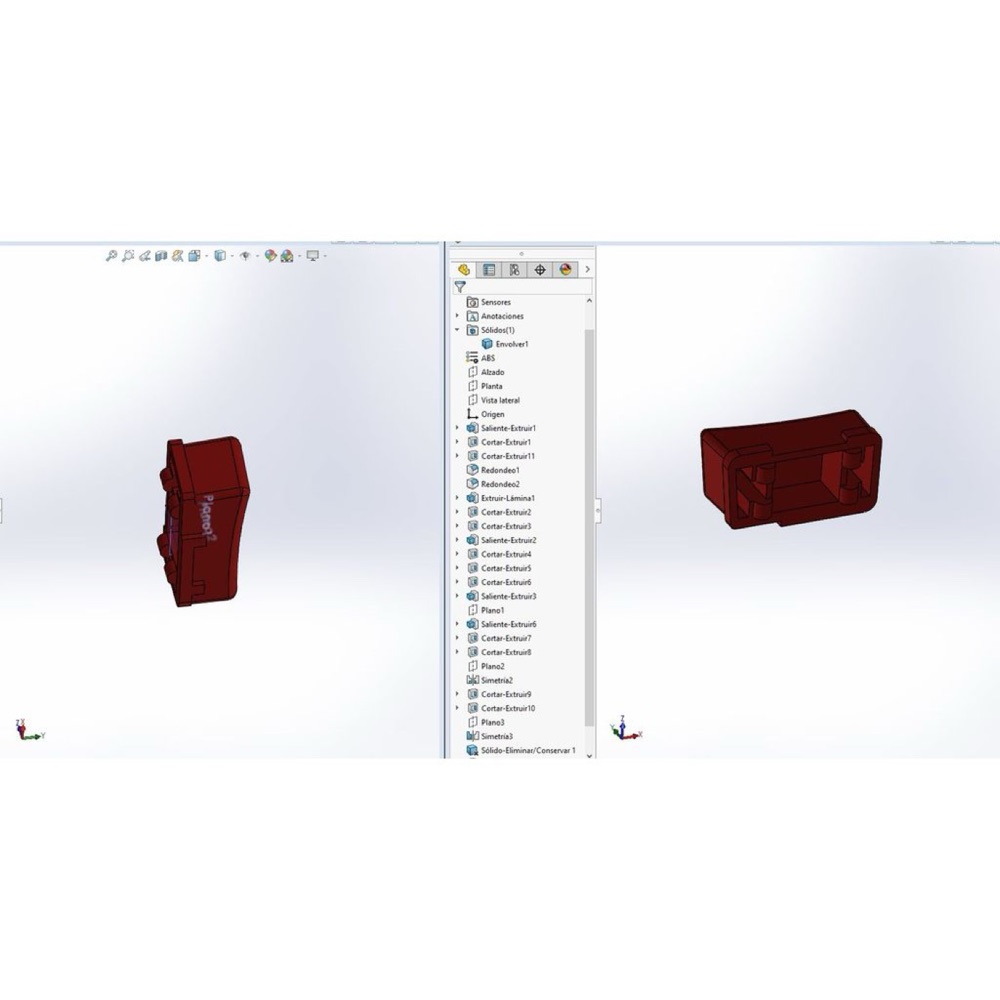Click the Hide/Show Items eye icon
Image resolution: width=1000 pixels, height=1000 pixels.
(245, 256)
